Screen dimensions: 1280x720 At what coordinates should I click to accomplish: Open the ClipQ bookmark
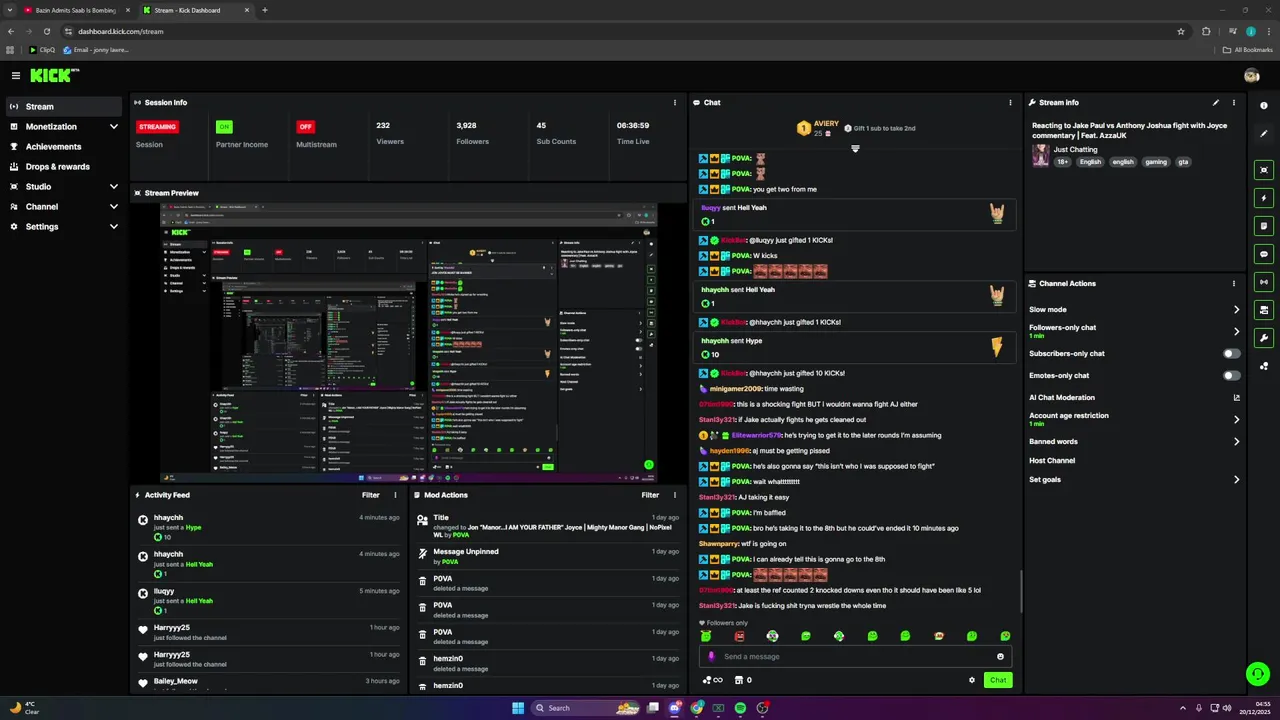coord(42,49)
